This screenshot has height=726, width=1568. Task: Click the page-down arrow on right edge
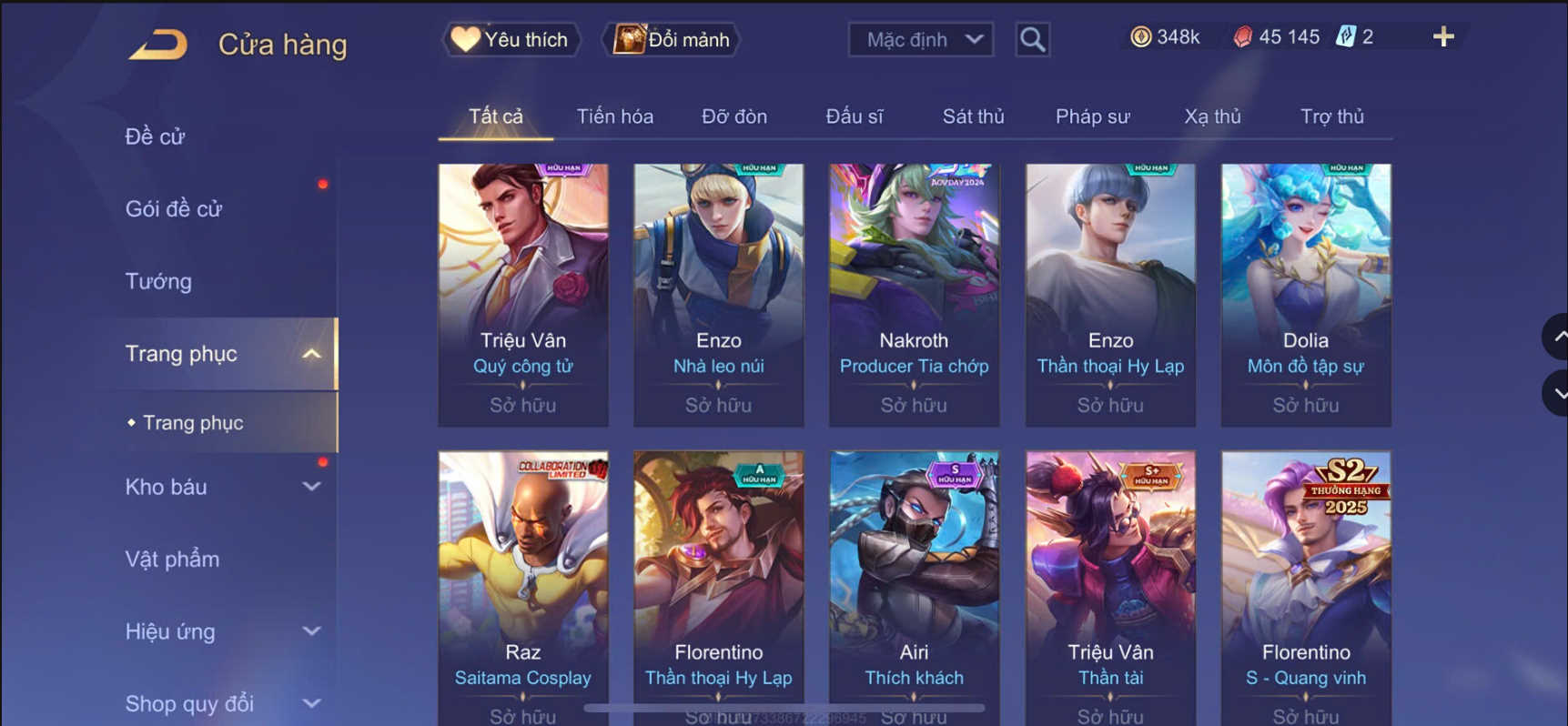[1558, 393]
